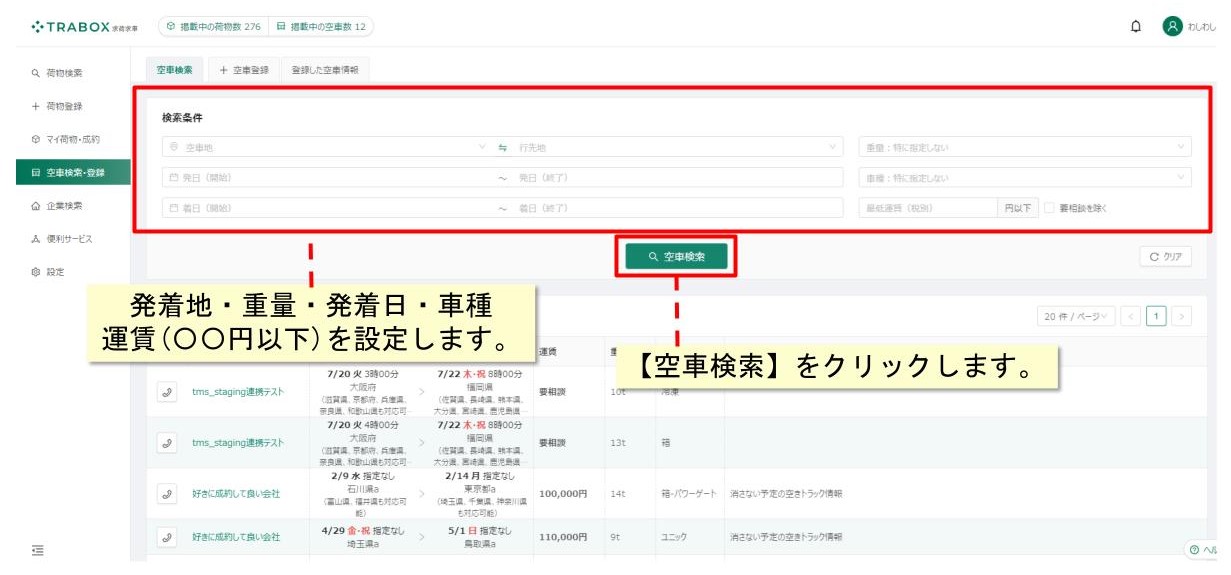This screenshot has height=575, width=1231.
Task: Switch to the 登録した空車情報 tab
Action: click(324, 70)
